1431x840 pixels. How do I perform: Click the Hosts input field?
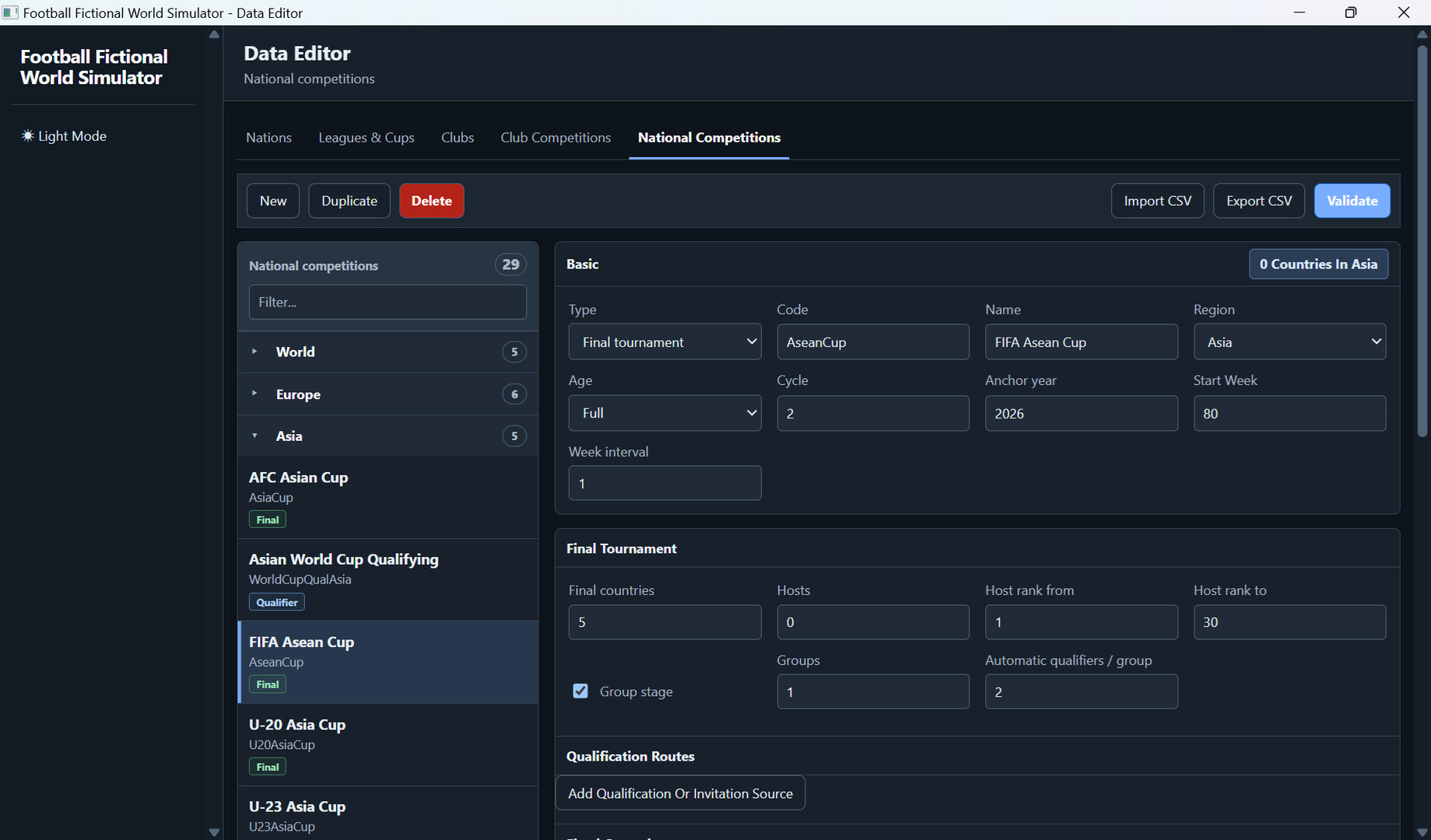pos(873,622)
